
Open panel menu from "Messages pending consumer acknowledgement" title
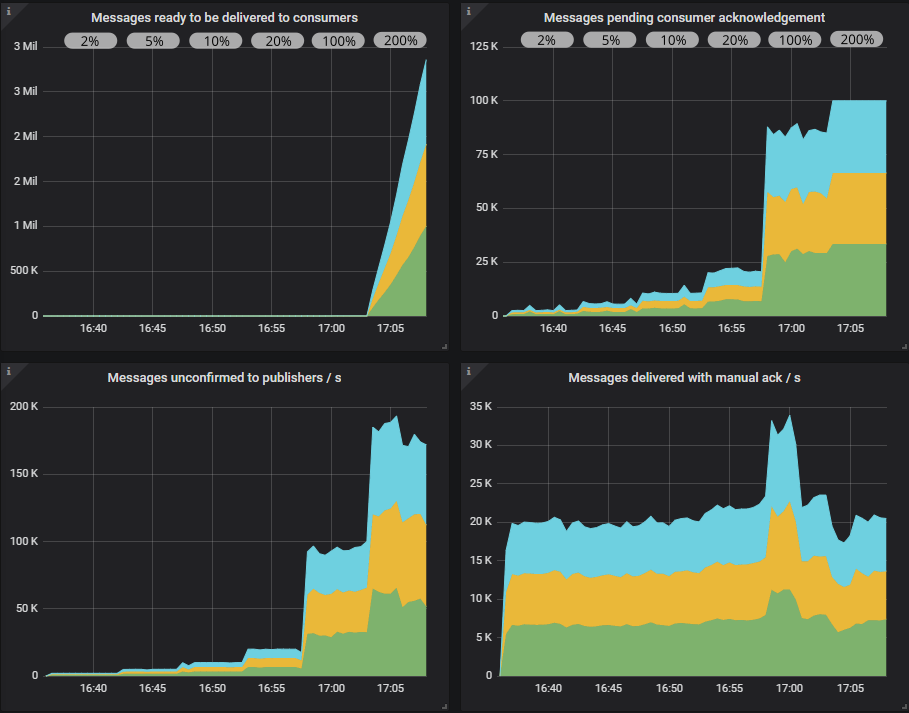pos(684,17)
